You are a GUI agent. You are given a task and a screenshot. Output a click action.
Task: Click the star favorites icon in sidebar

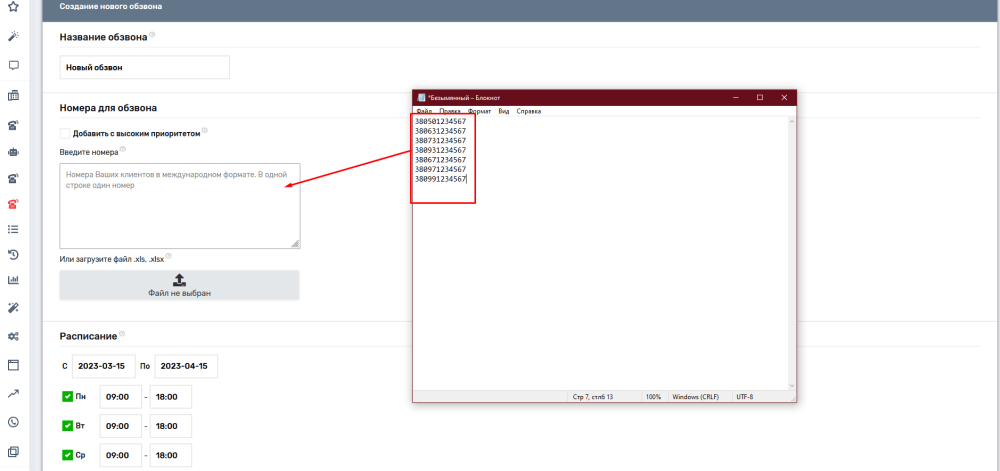coord(14,6)
